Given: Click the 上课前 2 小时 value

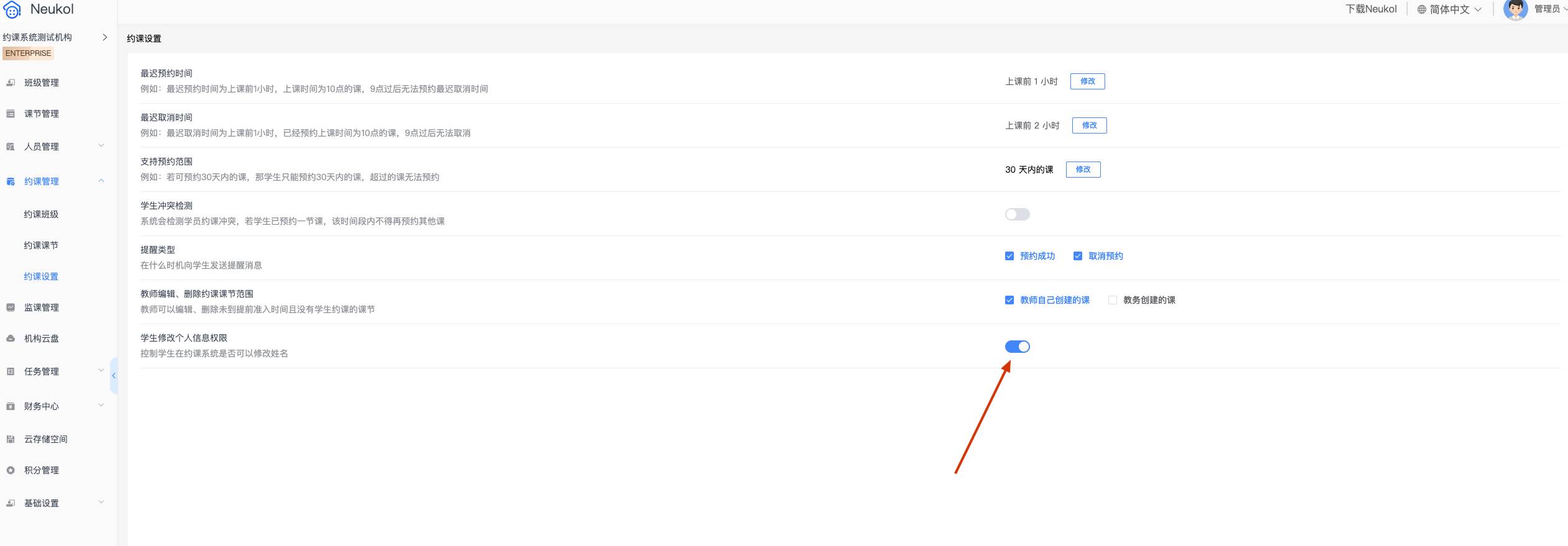Looking at the screenshot, I should pyautogui.click(x=1032, y=125).
